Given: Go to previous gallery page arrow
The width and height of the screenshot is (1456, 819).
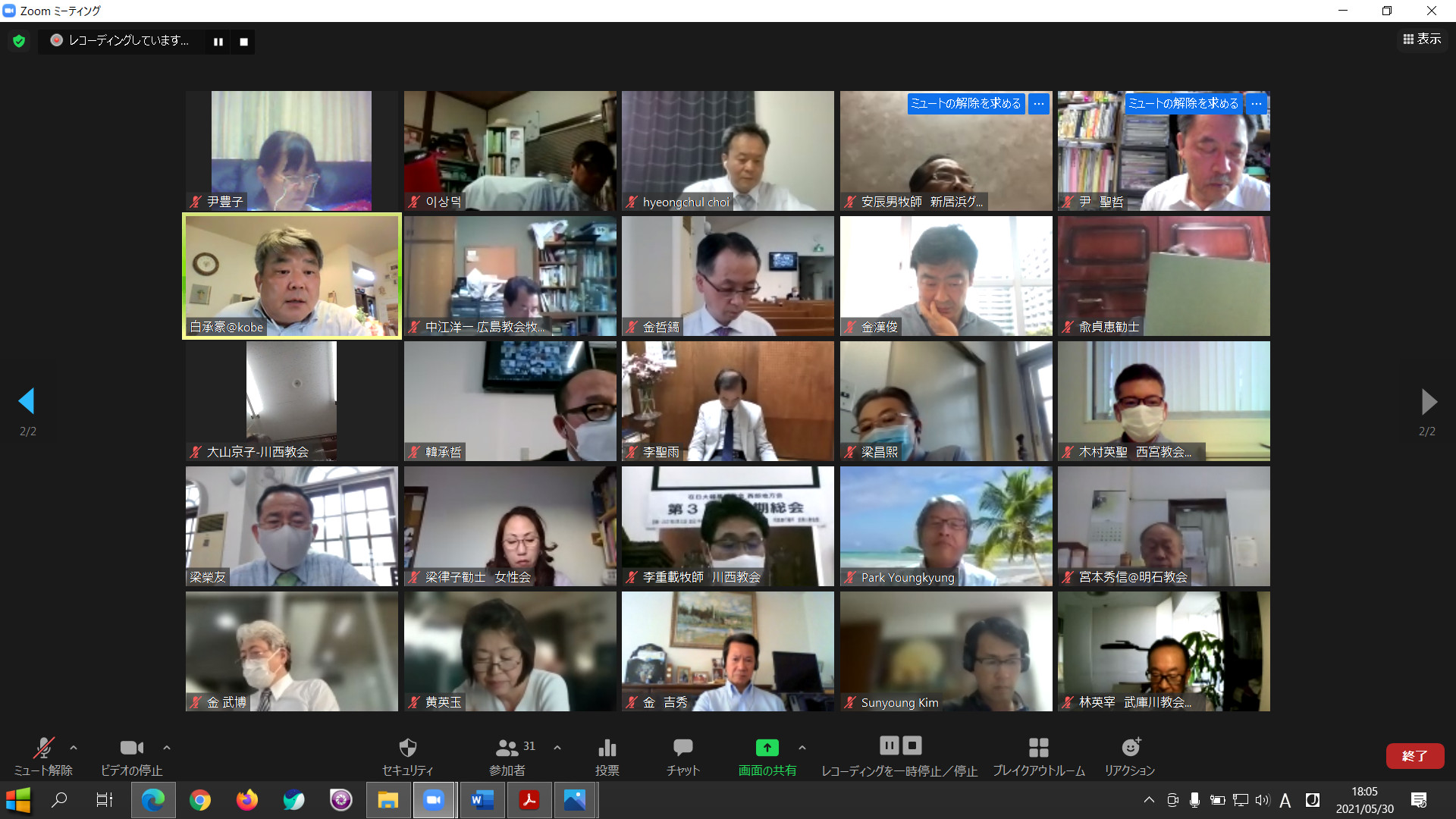Looking at the screenshot, I should click(27, 401).
